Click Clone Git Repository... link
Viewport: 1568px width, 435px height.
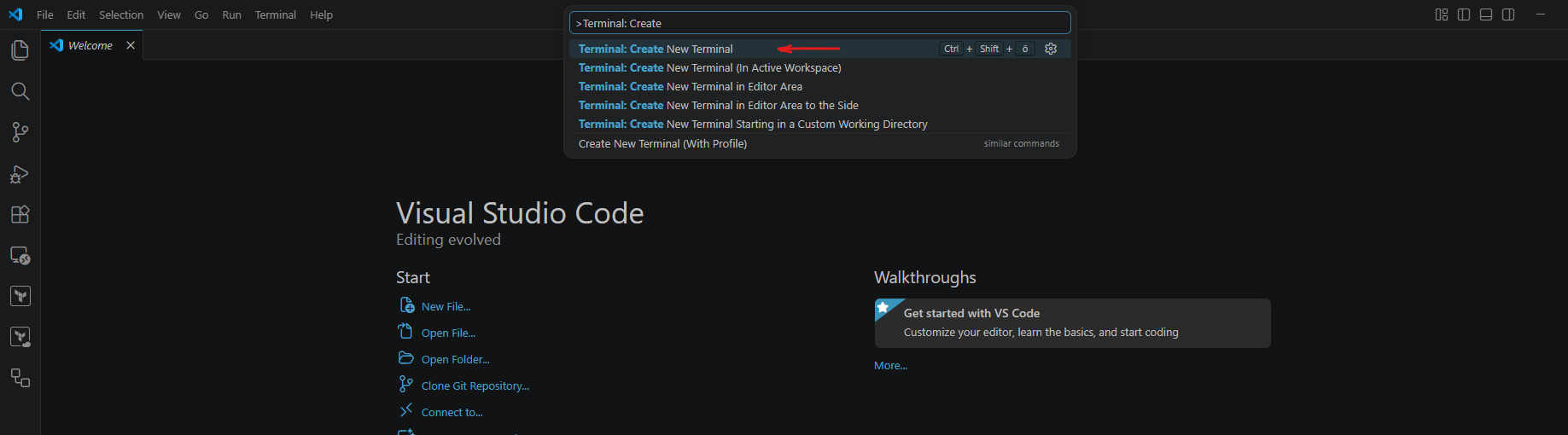[475, 386]
